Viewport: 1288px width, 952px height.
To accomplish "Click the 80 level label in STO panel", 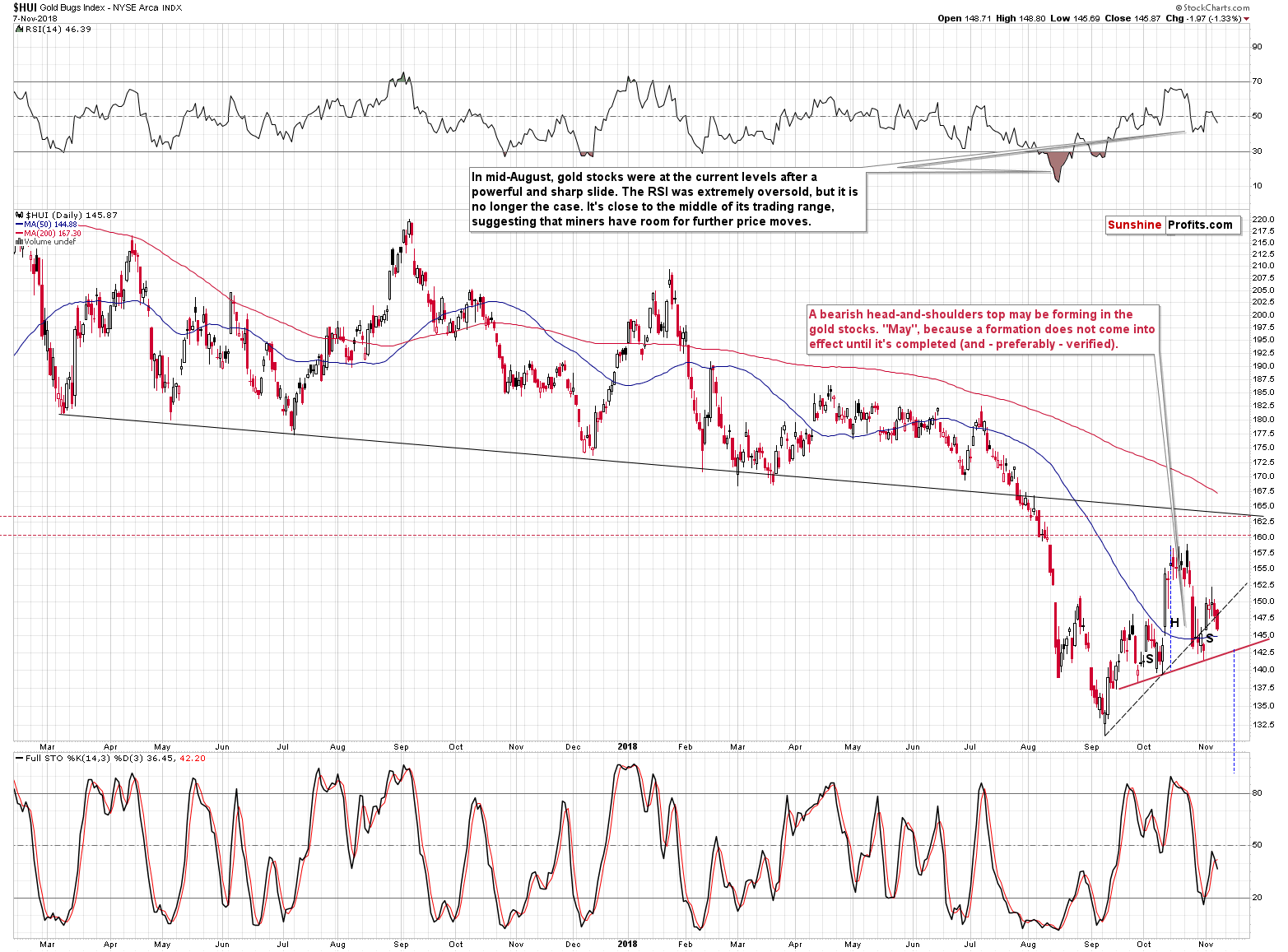I will [1257, 793].
